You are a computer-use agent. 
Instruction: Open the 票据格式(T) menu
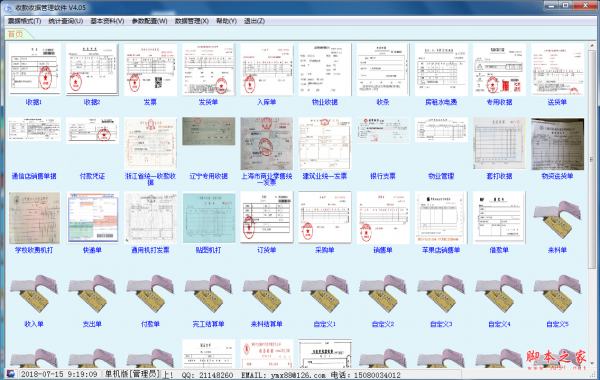pos(24,21)
